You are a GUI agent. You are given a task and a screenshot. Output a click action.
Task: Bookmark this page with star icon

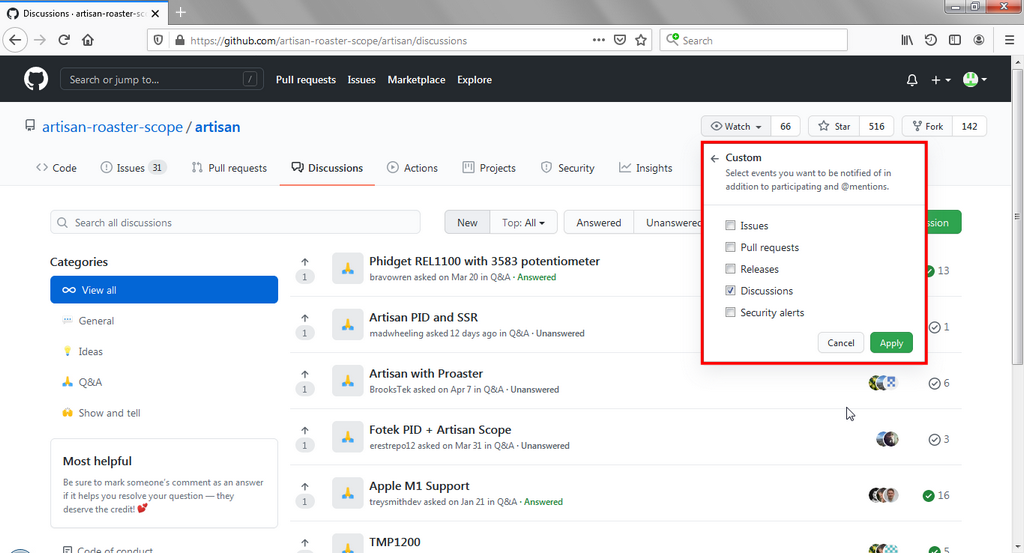(641, 40)
